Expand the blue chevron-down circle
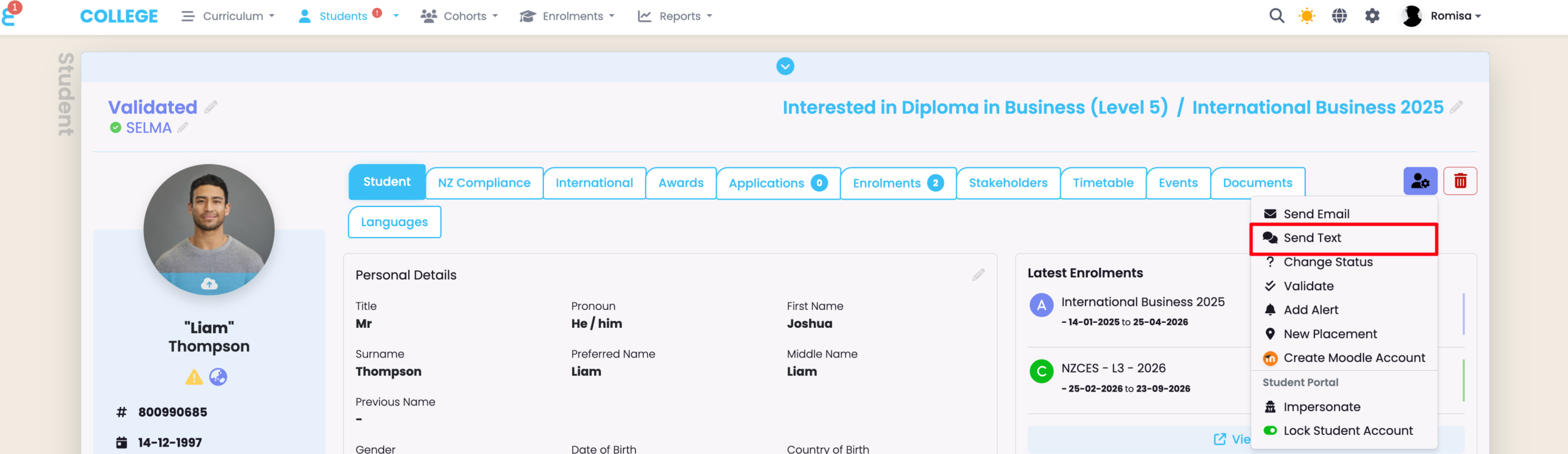This screenshot has width=1568, height=454. click(x=785, y=66)
